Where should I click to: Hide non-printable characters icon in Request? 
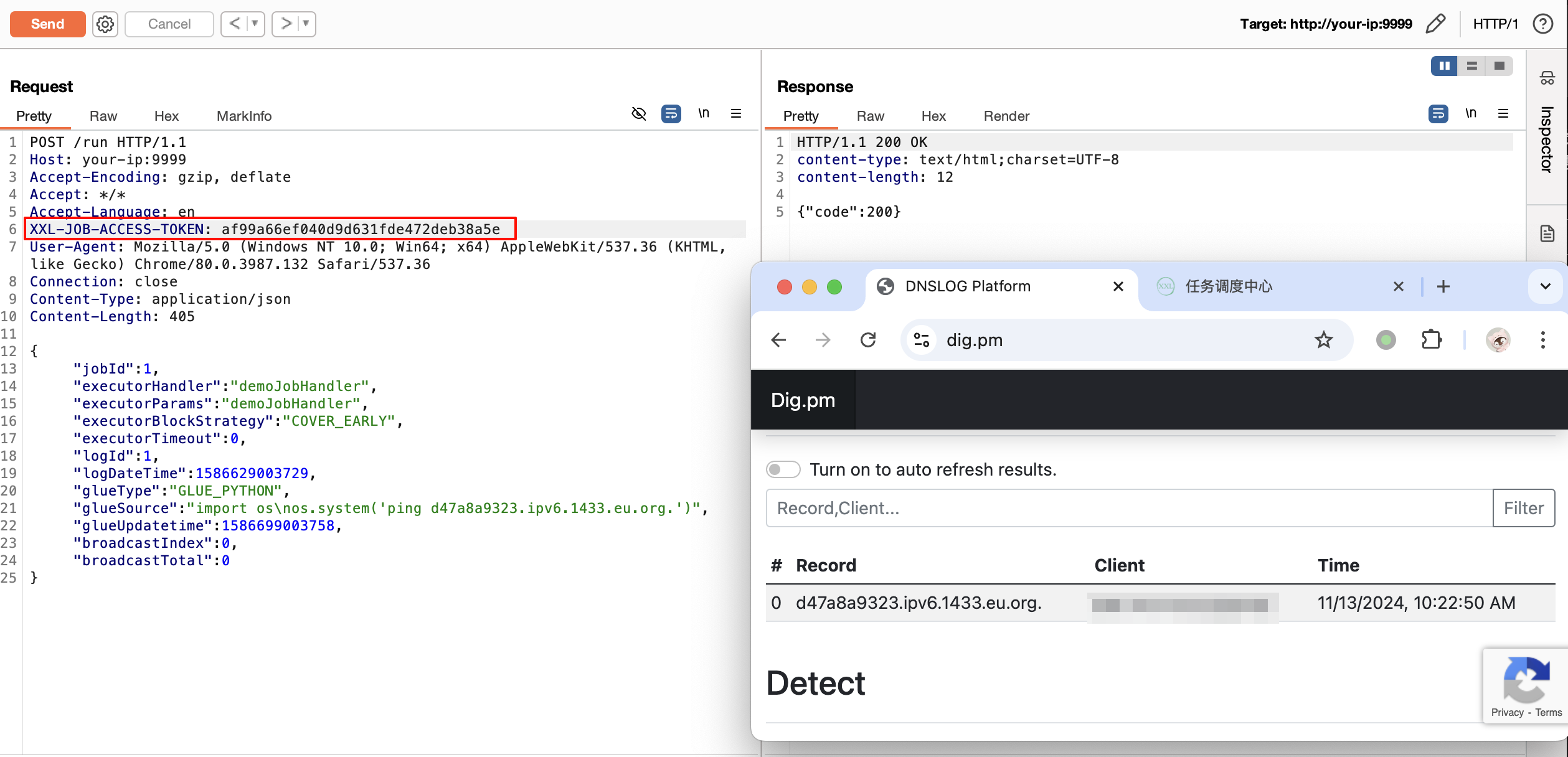click(x=639, y=113)
